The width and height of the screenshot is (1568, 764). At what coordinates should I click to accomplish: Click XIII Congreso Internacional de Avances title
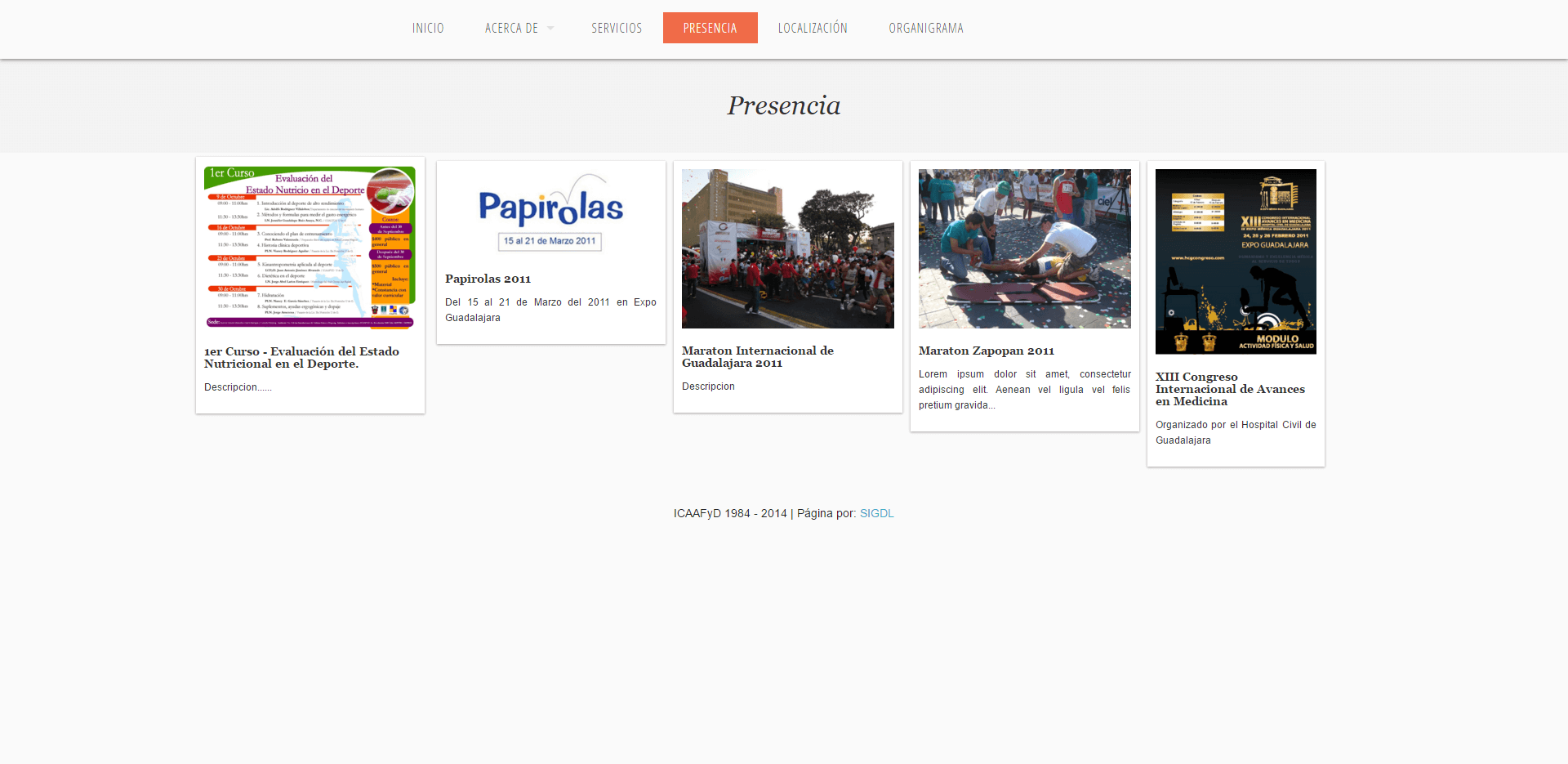coord(1229,389)
